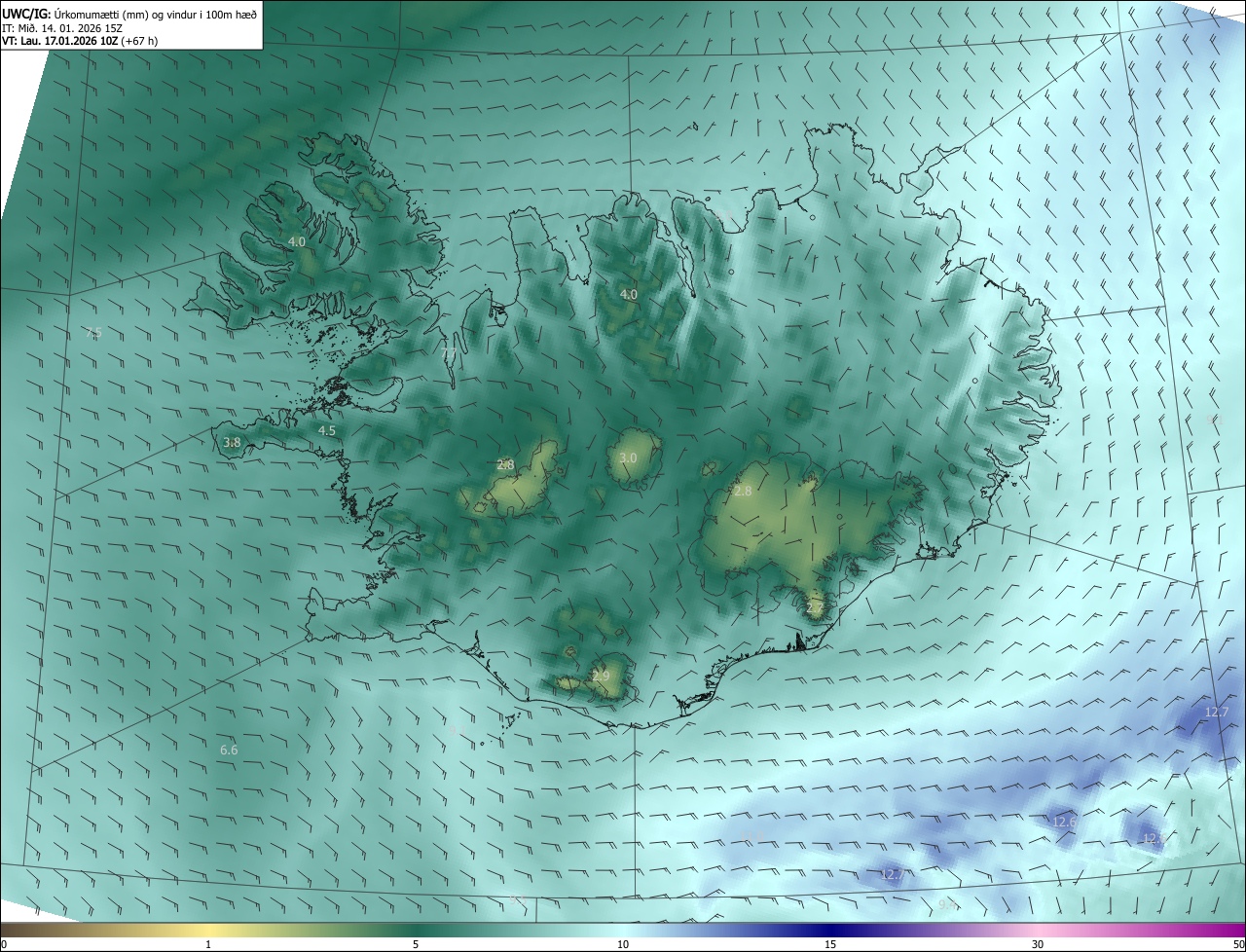
Task: Click the VT: Lau. 17.01.2026 10Z line
Action: (x=78, y=41)
